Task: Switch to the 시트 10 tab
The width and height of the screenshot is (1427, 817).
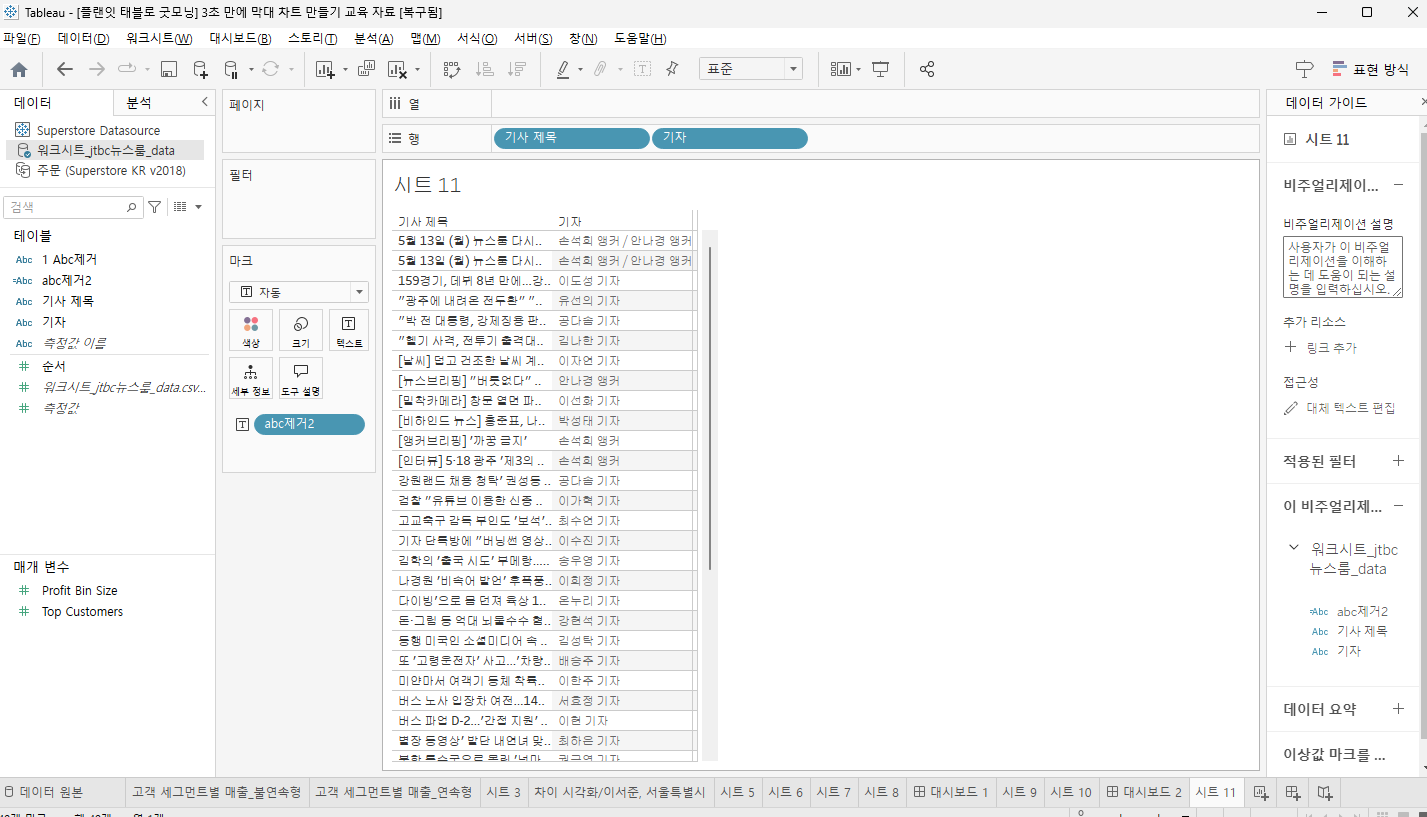Action: click(x=1071, y=792)
